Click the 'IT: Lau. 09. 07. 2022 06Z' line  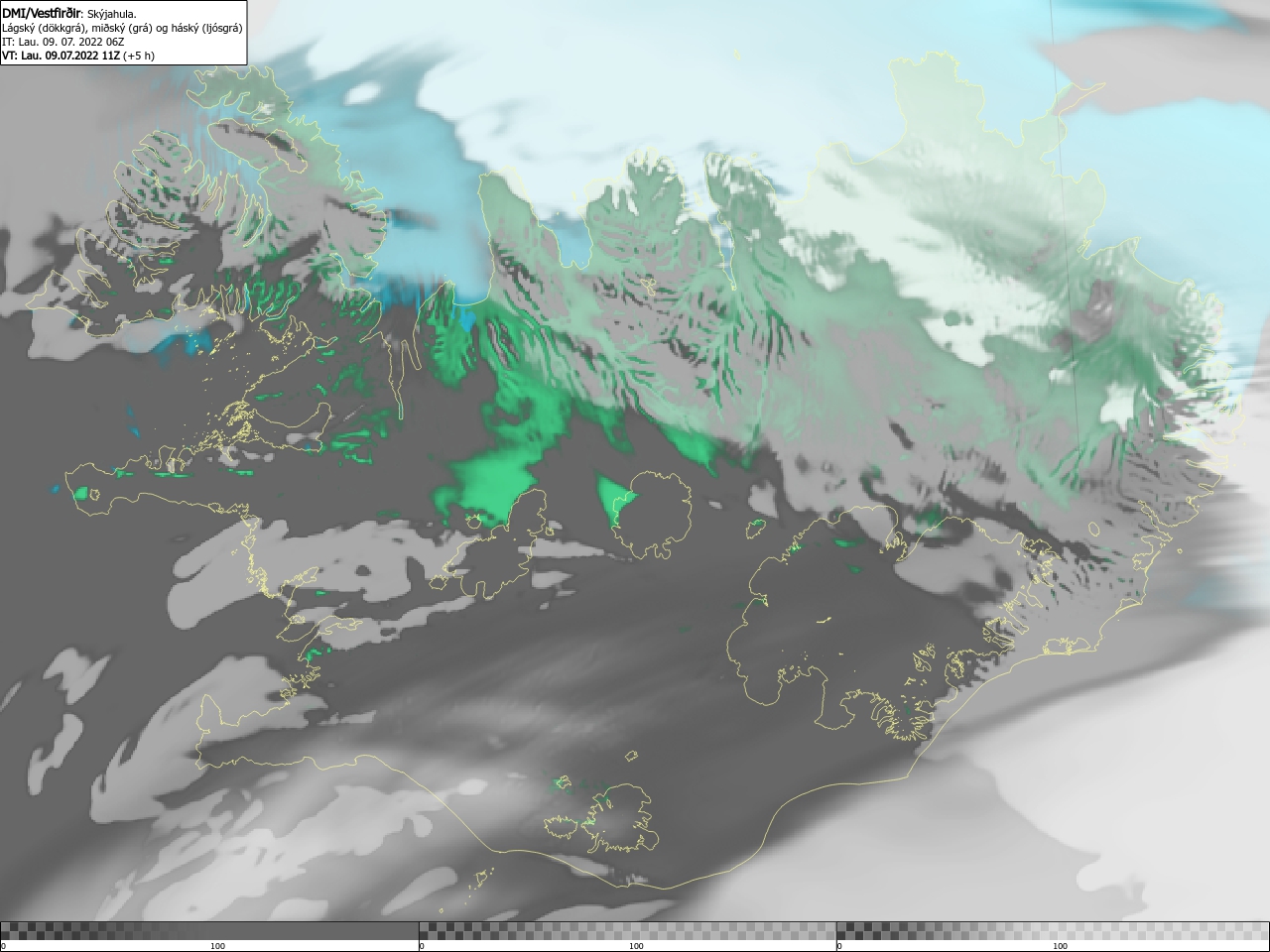[x=63, y=42]
